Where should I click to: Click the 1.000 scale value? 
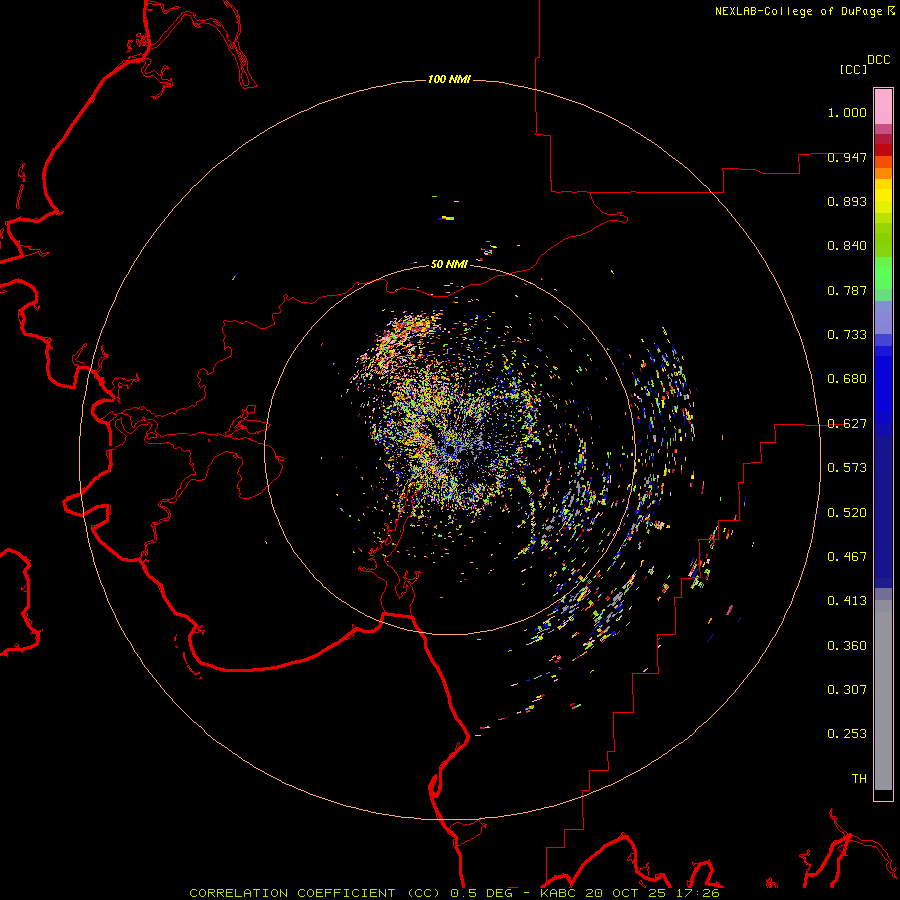(x=847, y=112)
